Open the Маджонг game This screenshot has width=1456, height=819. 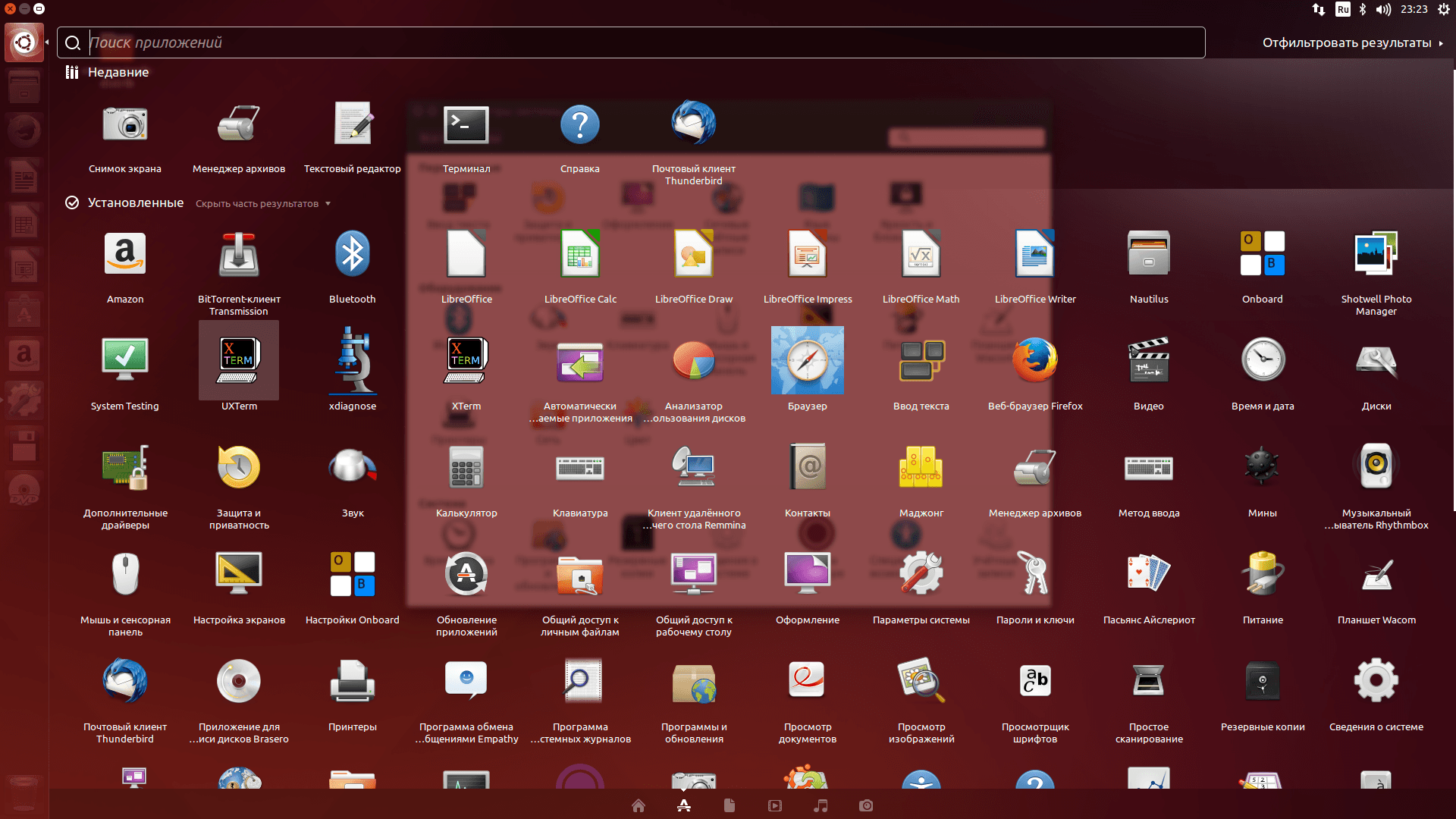coord(921,468)
